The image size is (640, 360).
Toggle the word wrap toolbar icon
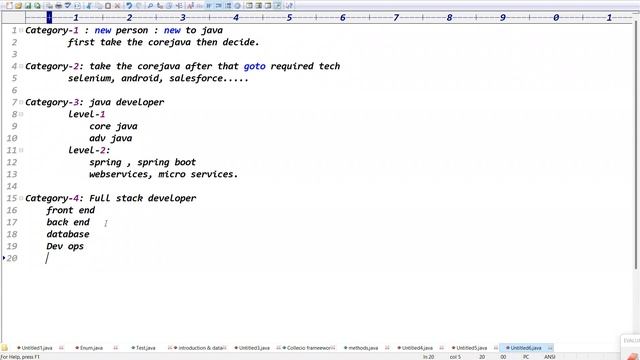coord(209,6)
